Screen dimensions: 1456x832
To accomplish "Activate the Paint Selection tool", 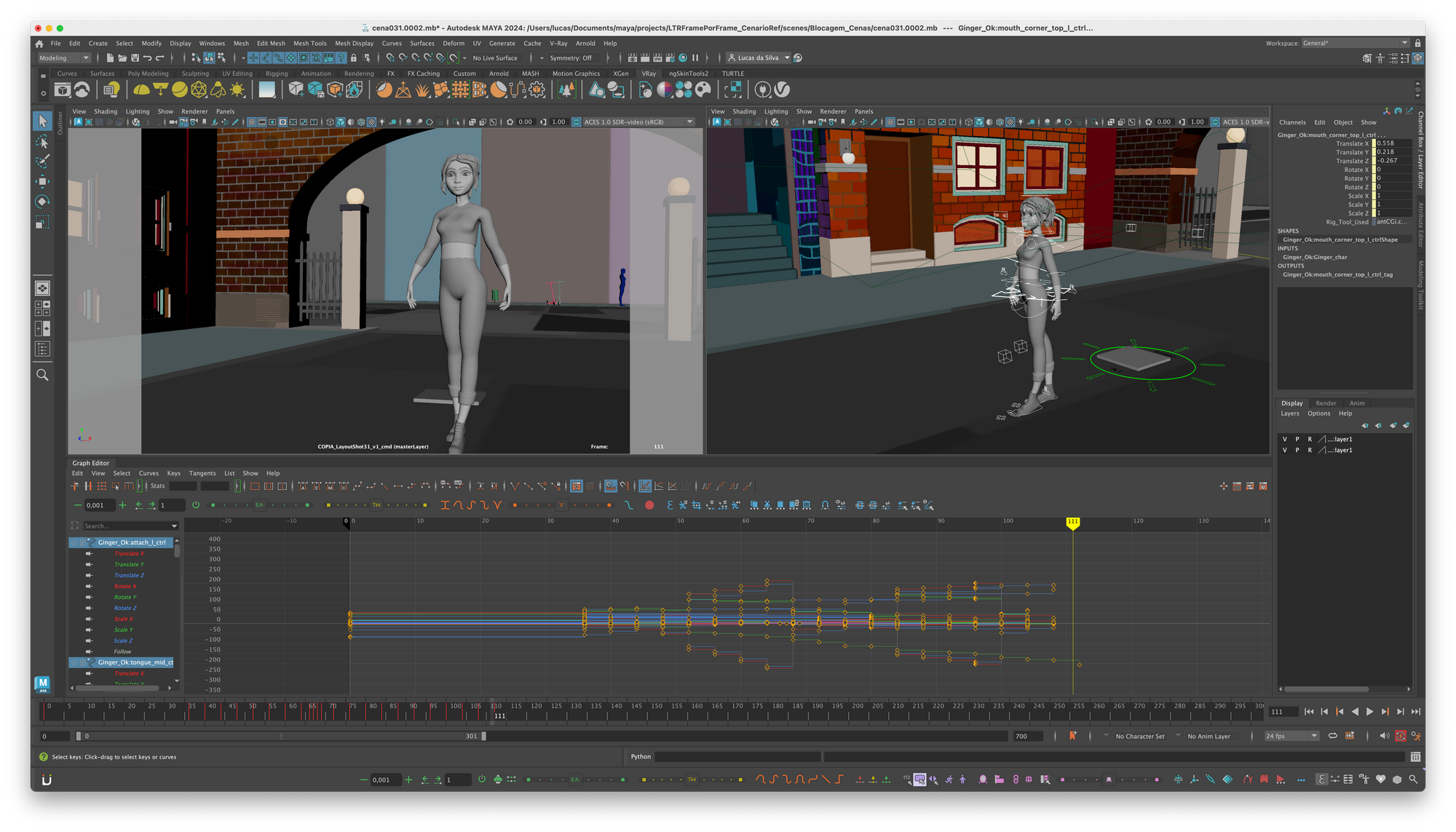I will pos(42,161).
